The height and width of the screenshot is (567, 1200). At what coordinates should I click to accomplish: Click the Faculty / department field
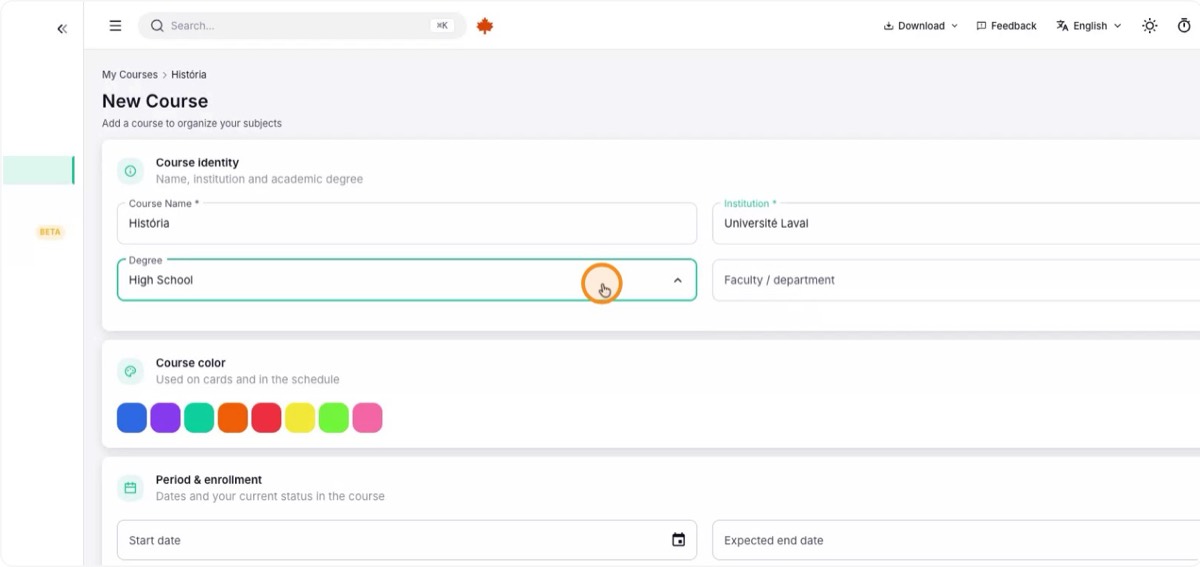pos(956,280)
